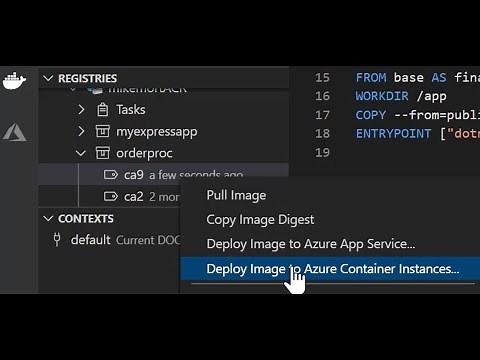Expand the Tasks node
The image size is (480, 360).
pyautogui.click(x=81, y=109)
